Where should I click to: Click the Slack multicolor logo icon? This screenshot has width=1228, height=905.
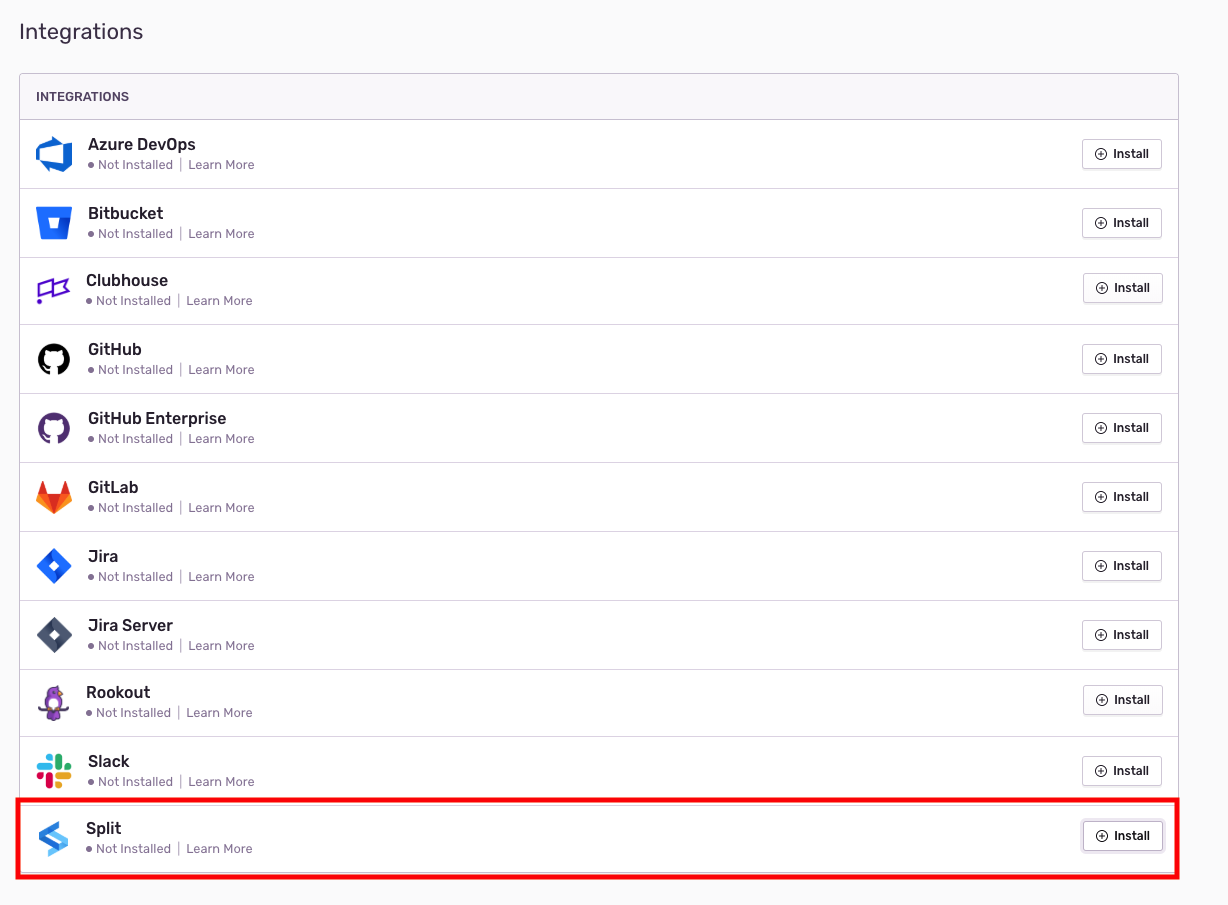click(54, 771)
